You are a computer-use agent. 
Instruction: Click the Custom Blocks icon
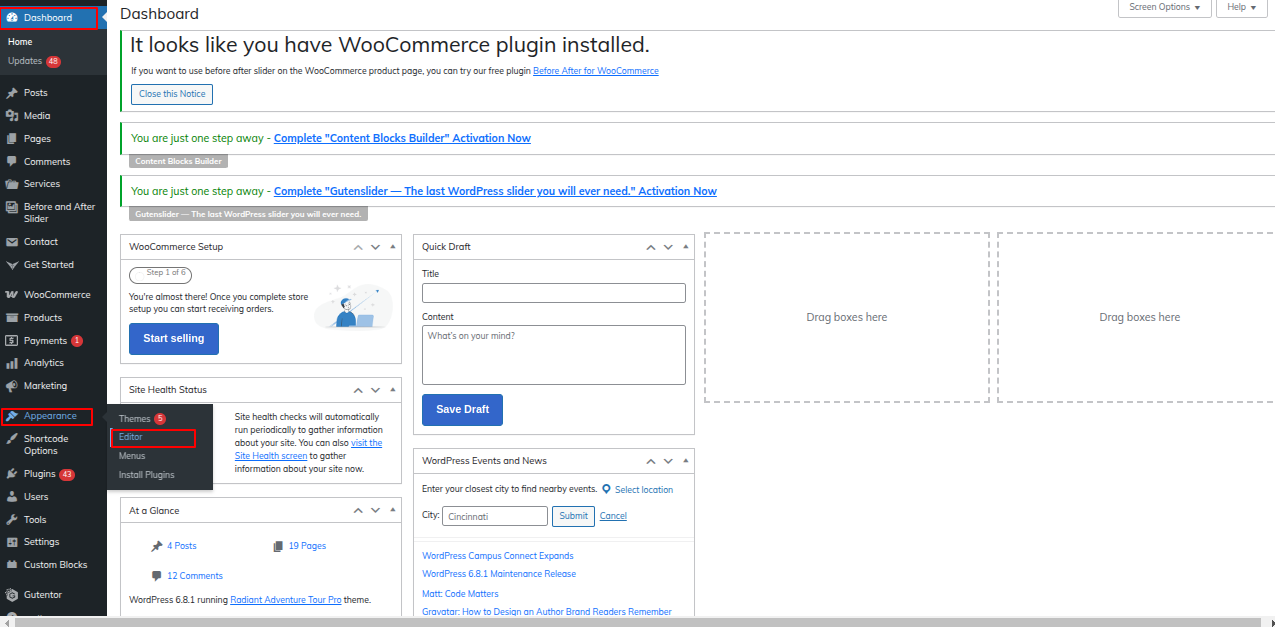12,565
